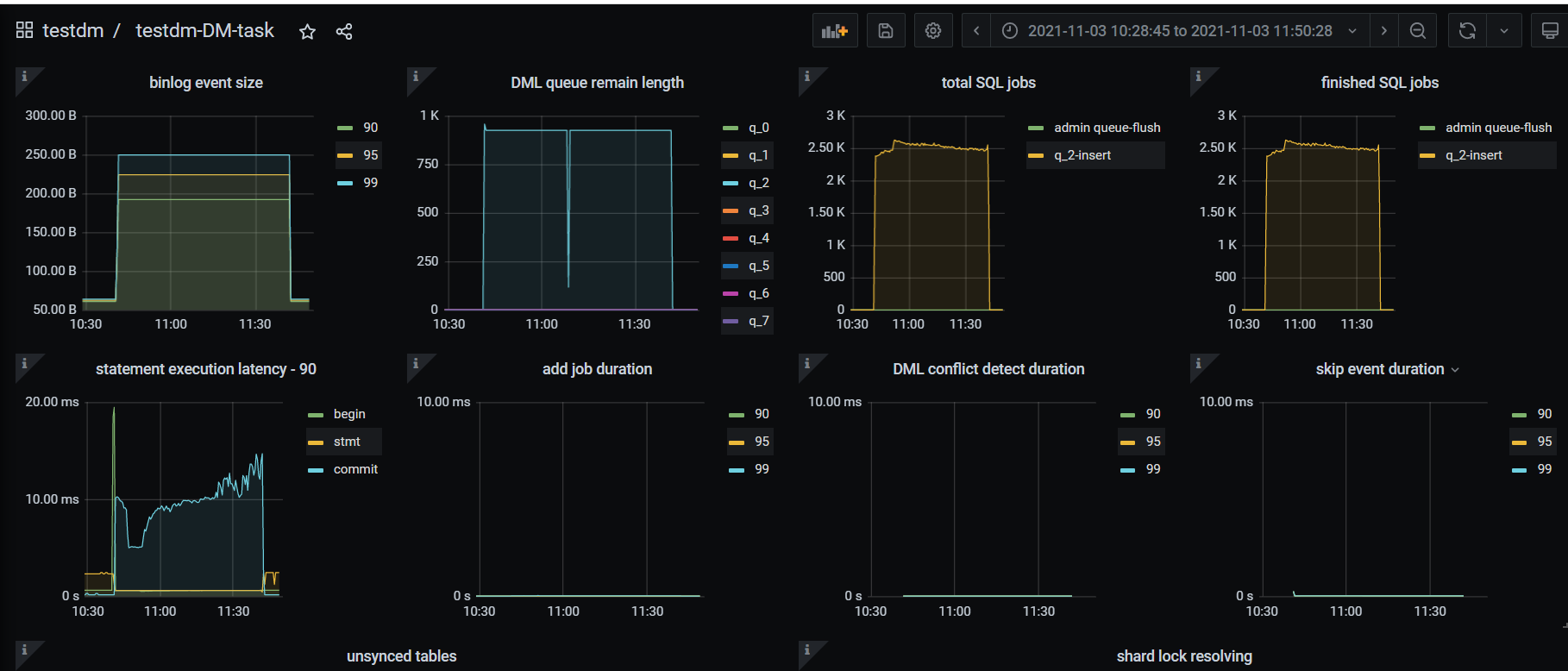Open the time range picker dropdown

pyautogui.click(x=1171, y=31)
